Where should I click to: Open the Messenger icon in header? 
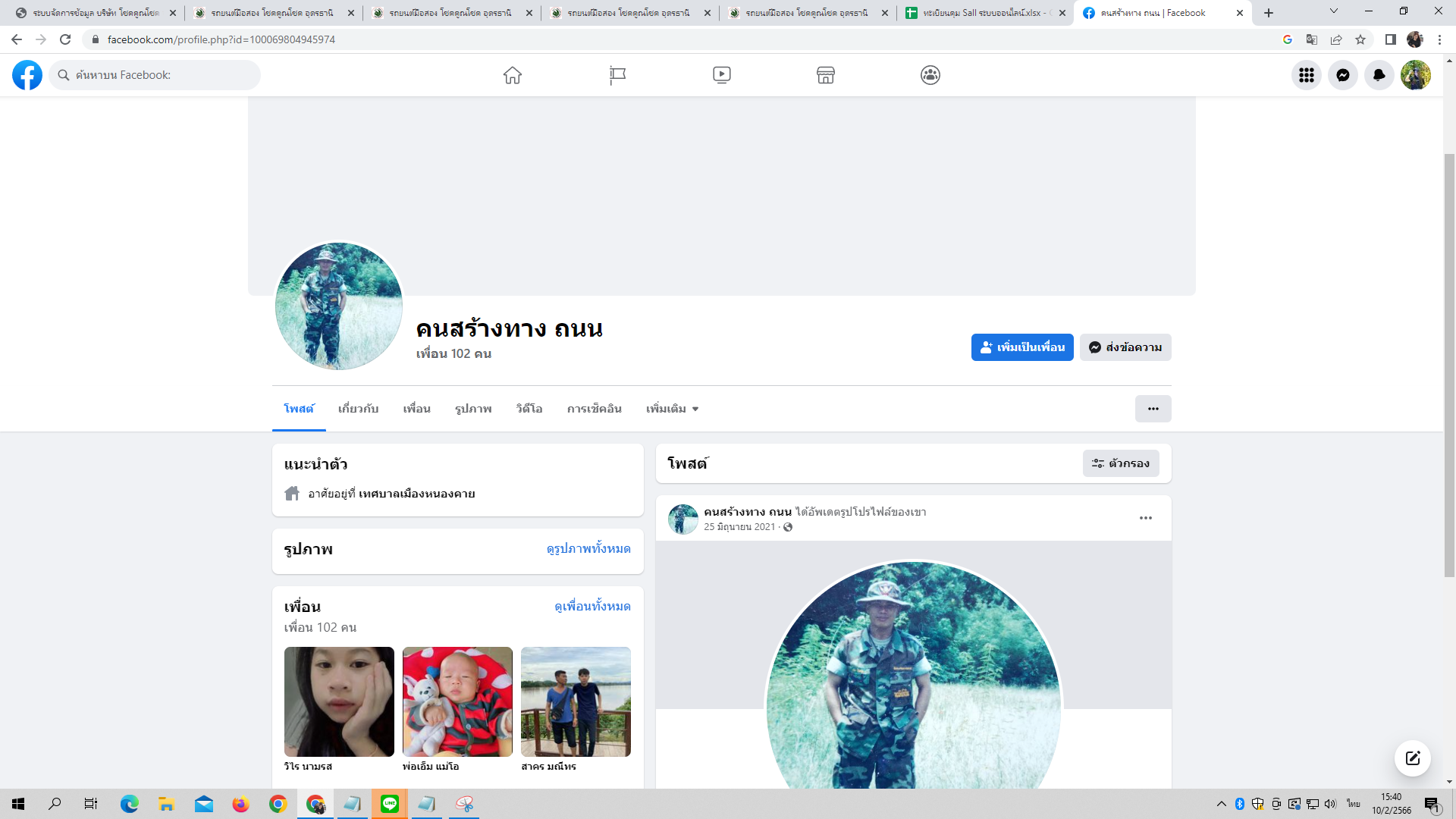[x=1342, y=75]
